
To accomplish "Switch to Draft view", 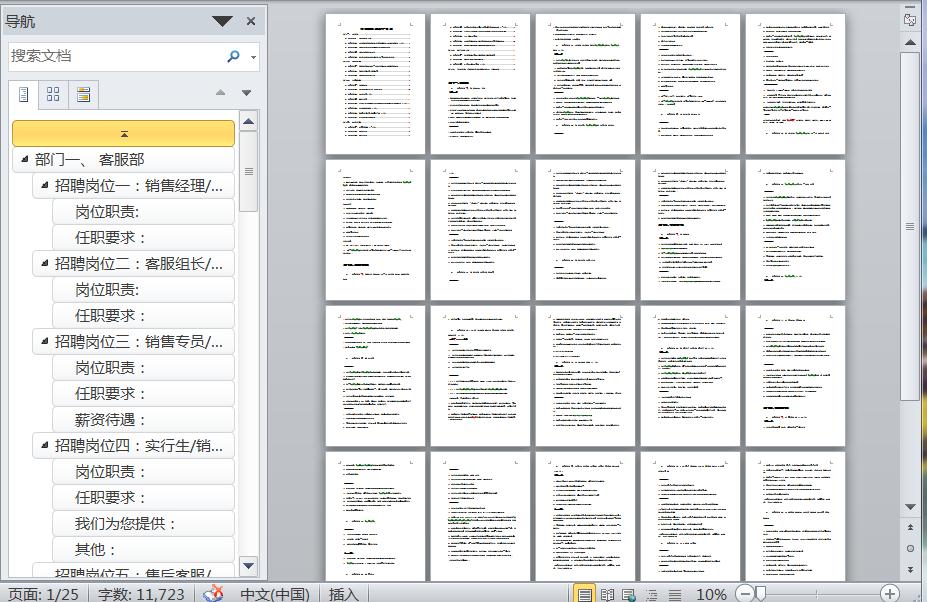I will click(675, 594).
